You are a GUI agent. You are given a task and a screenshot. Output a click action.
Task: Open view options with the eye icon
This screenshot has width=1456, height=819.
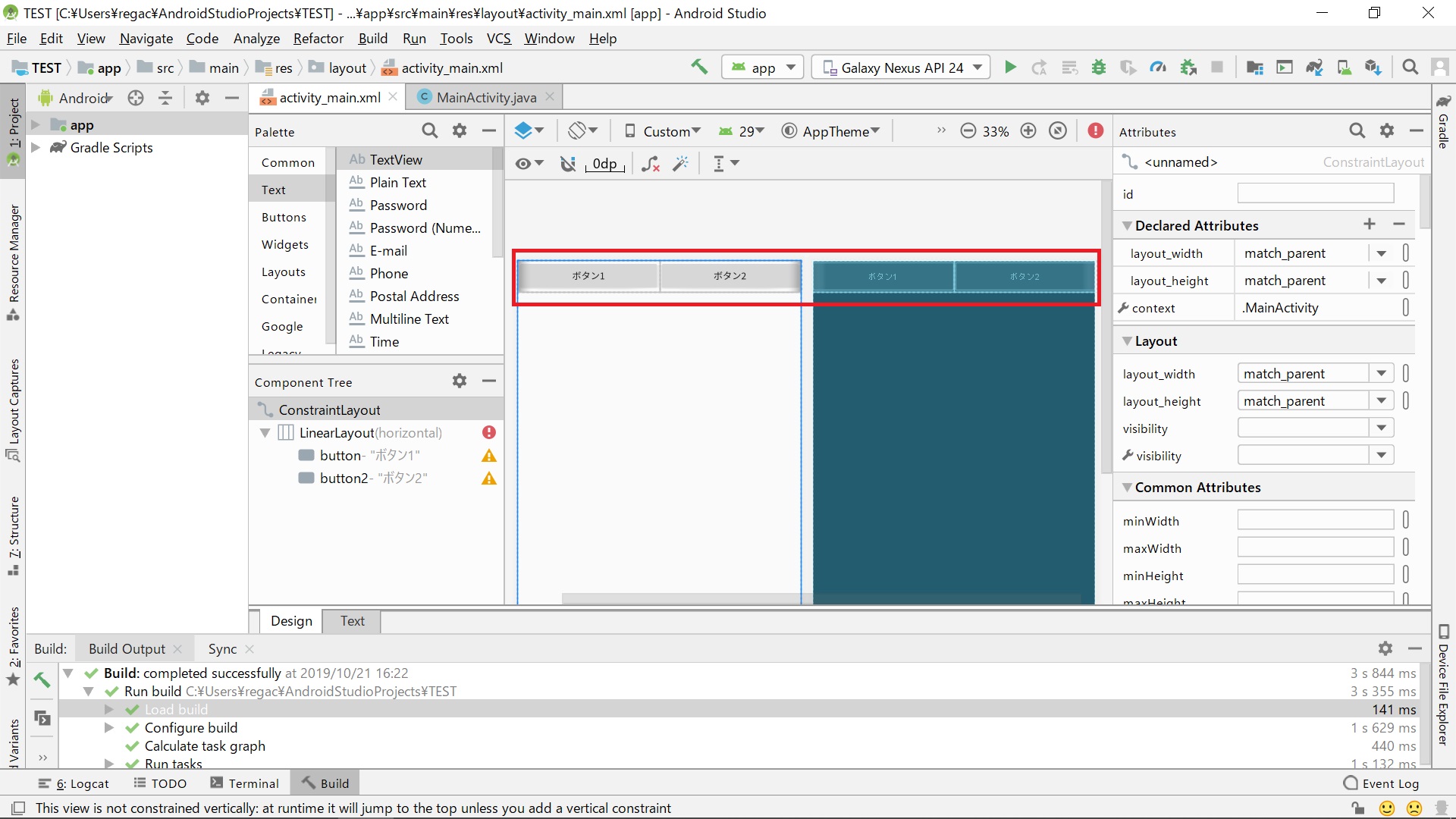pyautogui.click(x=524, y=163)
